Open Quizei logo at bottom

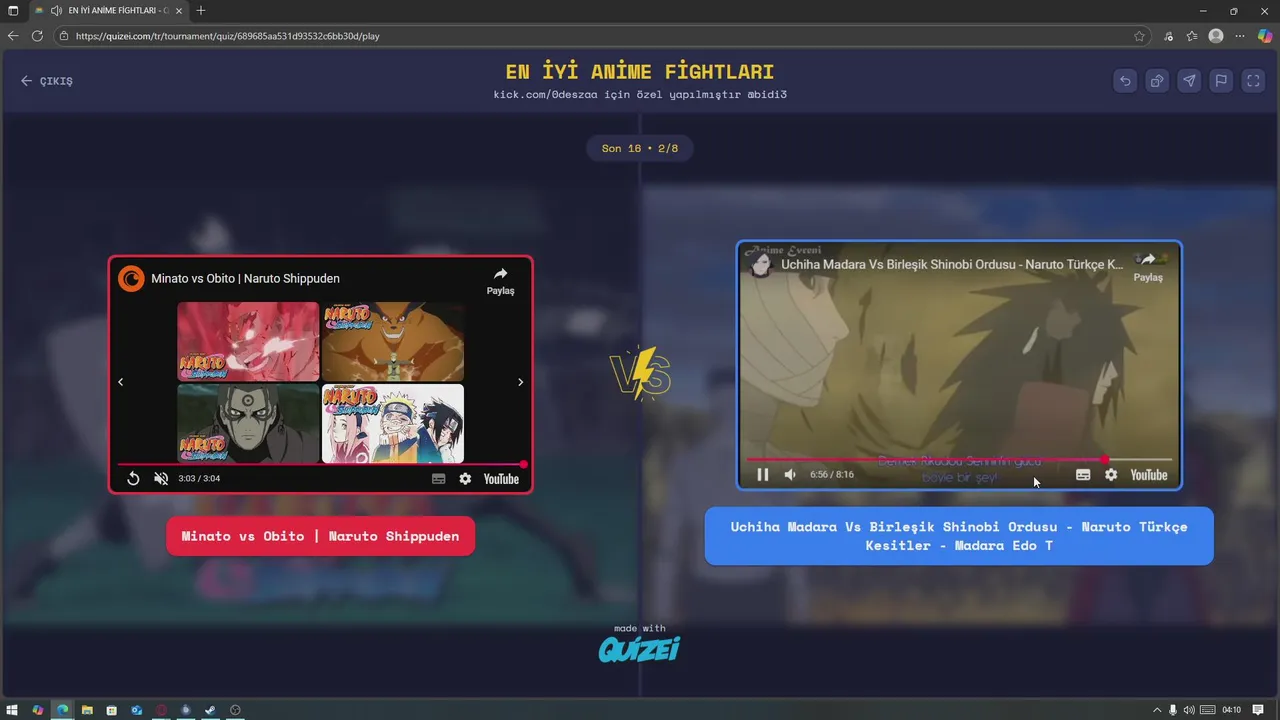pos(640,649)
